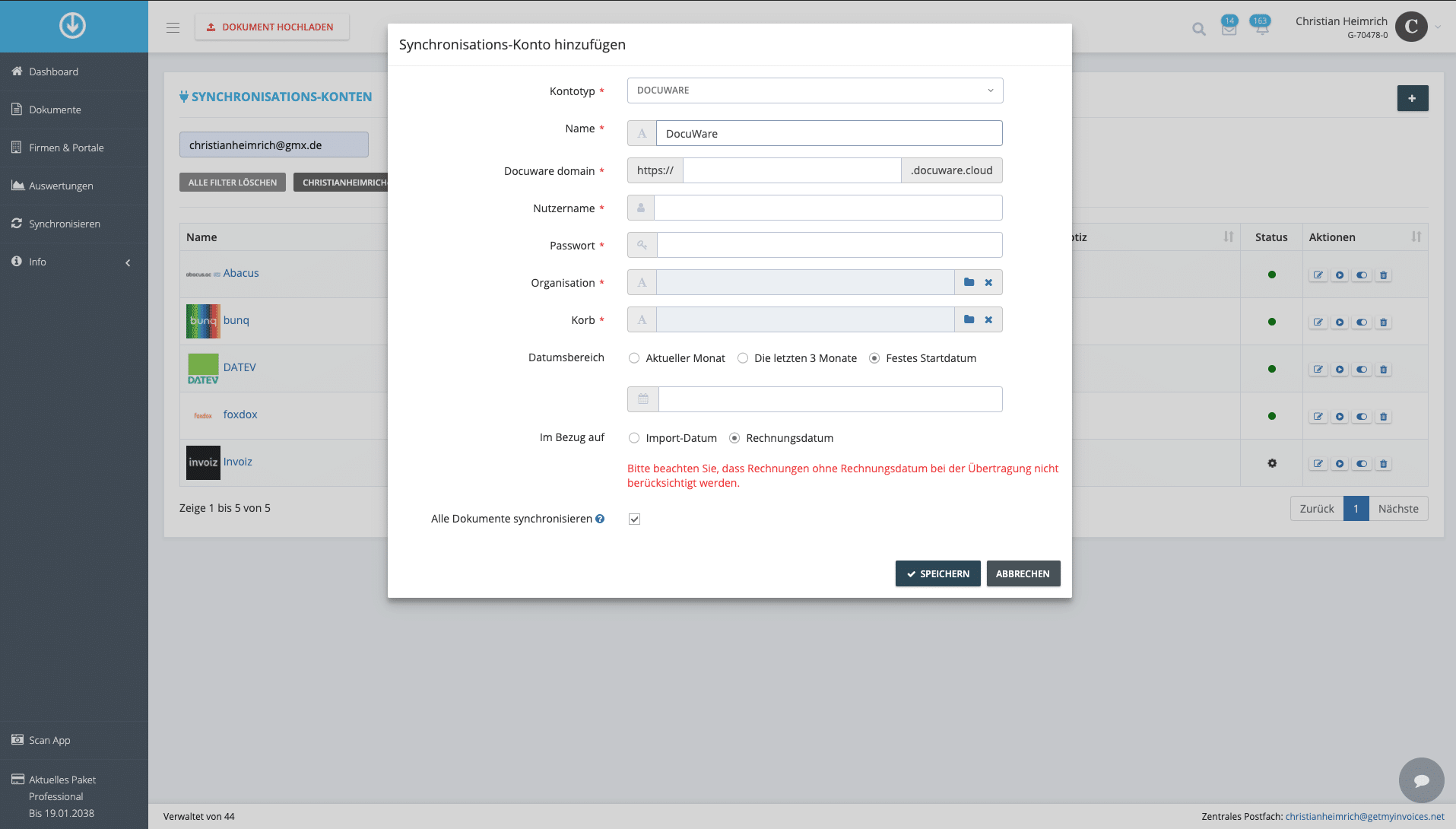This screenshot has height=829, width=1456.
Task: Open the chat bubble support icon
Action: 1421,780
